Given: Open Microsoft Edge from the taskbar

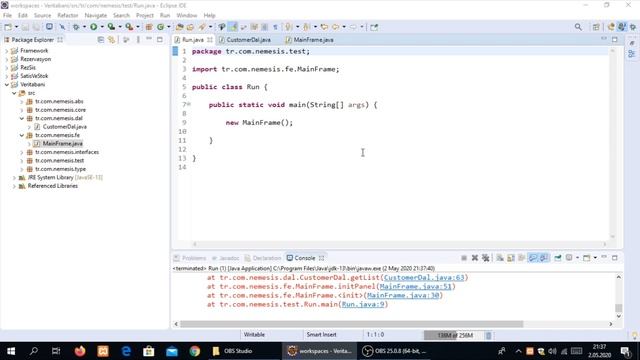Looking at the screenshot, I should pos(126,351).
